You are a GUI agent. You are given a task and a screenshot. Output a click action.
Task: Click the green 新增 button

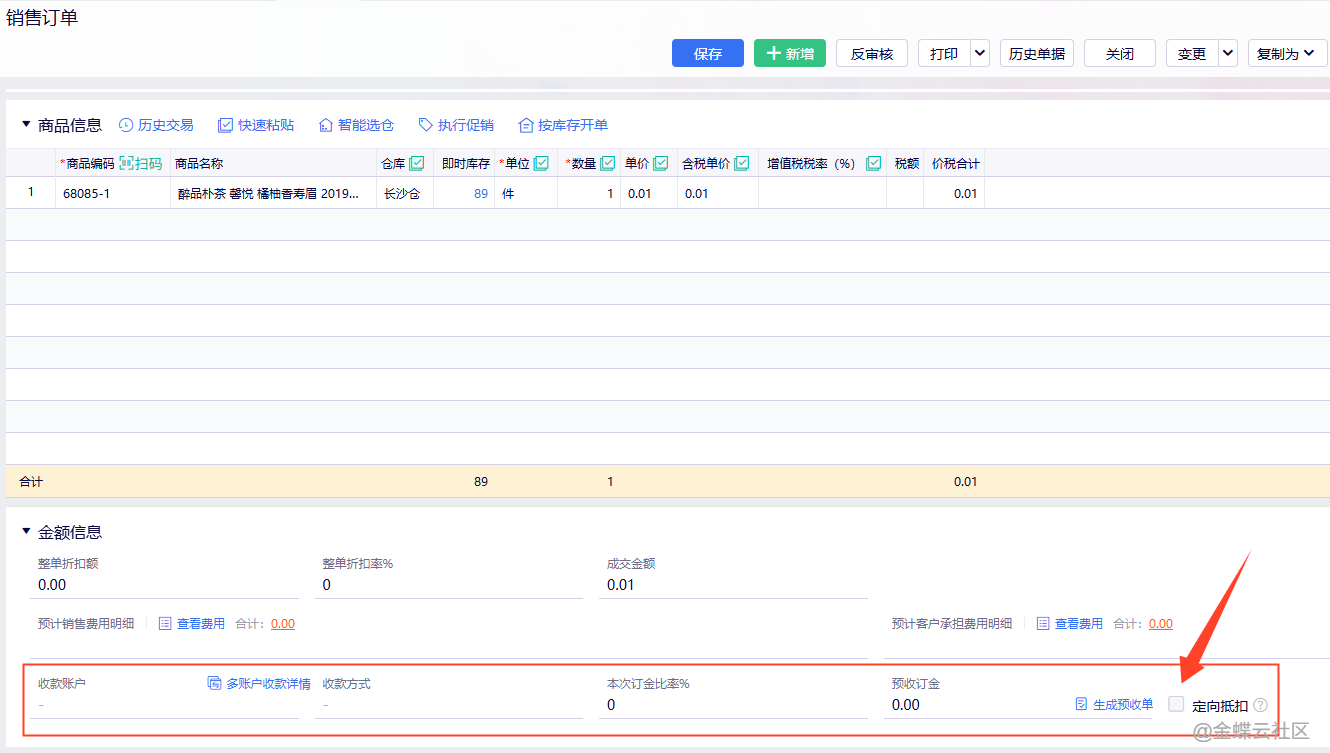[790, 54]
